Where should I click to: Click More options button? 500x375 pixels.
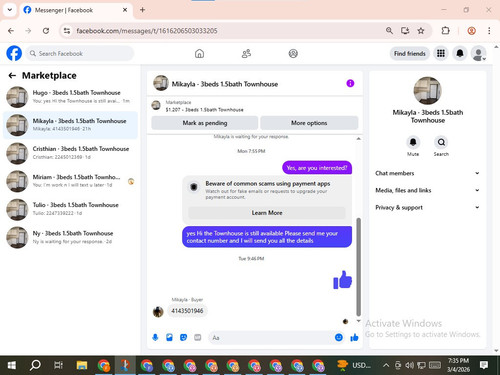tap(309, 123)
